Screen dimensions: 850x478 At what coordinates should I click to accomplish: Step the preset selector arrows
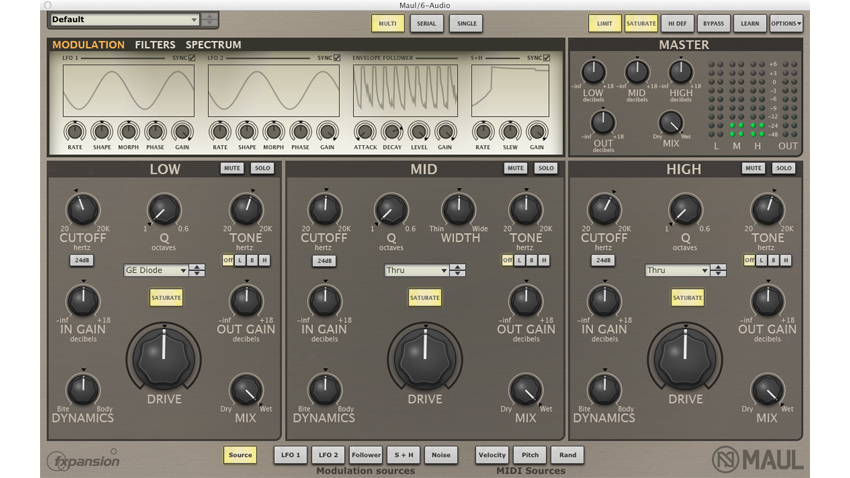[209, 20]
